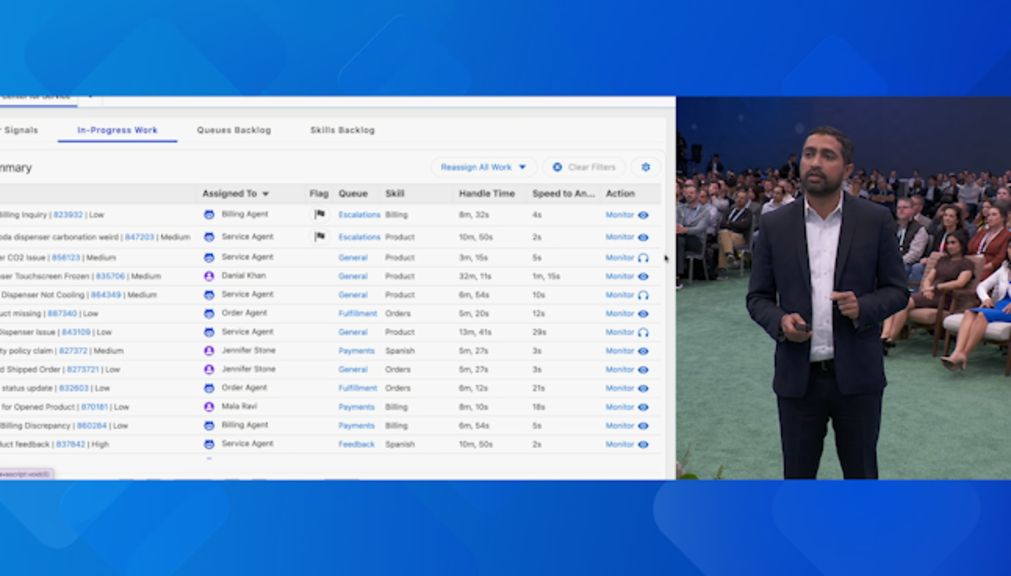Open work item link 847203
Image resolution: width=1011 pixels, height=576 pixels.
[x=139, y=237]
